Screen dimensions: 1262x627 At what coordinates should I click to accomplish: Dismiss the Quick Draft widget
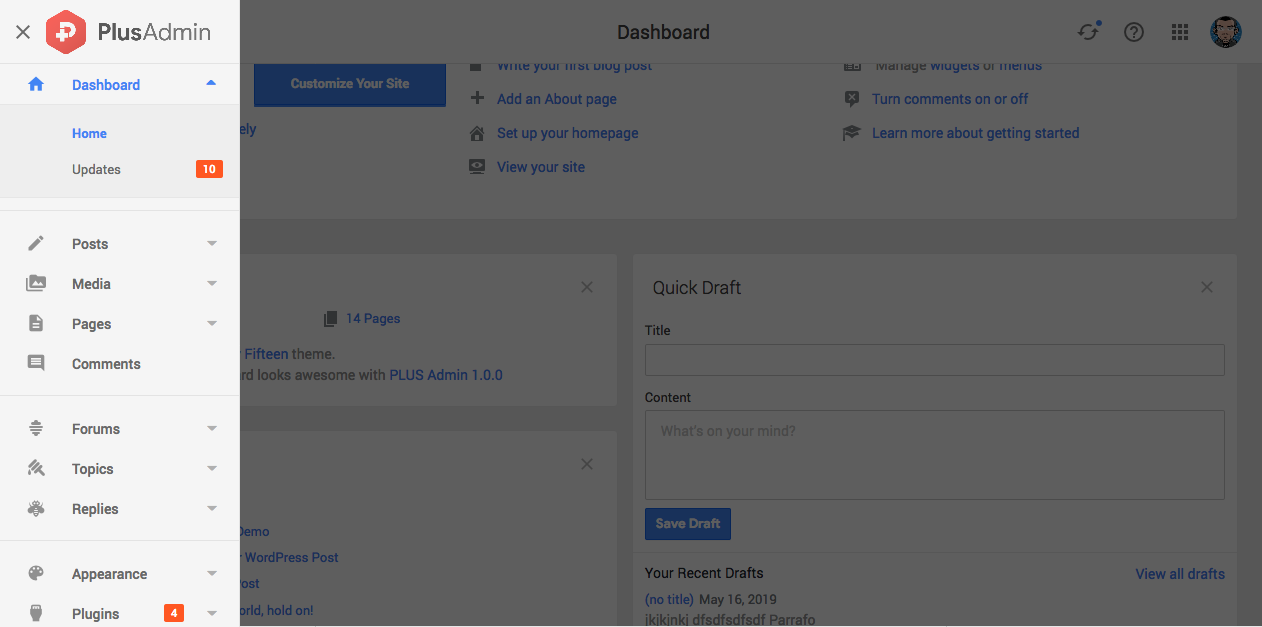click(x=1207, y=288)
